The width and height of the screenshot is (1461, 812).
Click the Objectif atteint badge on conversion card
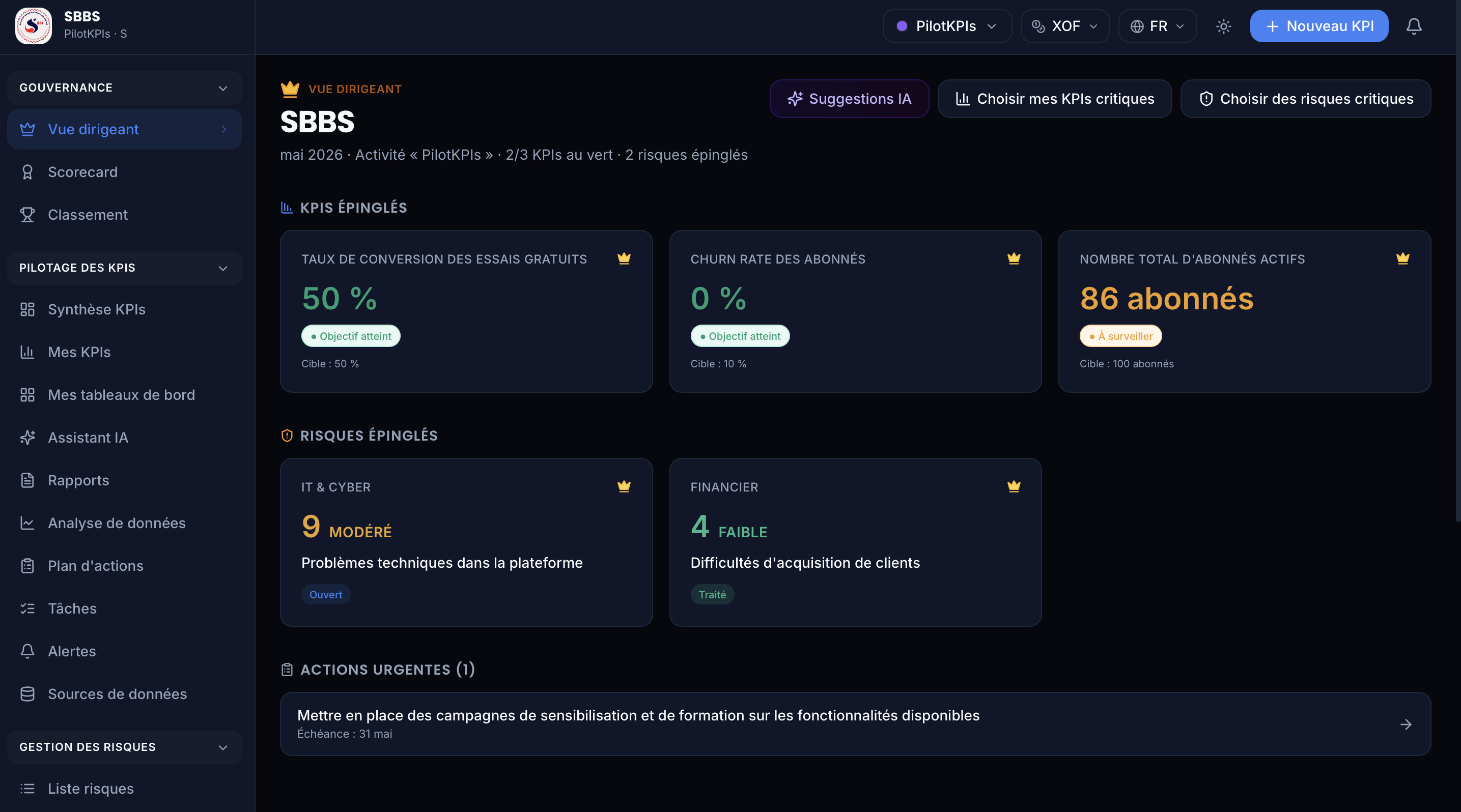(351, 336)
